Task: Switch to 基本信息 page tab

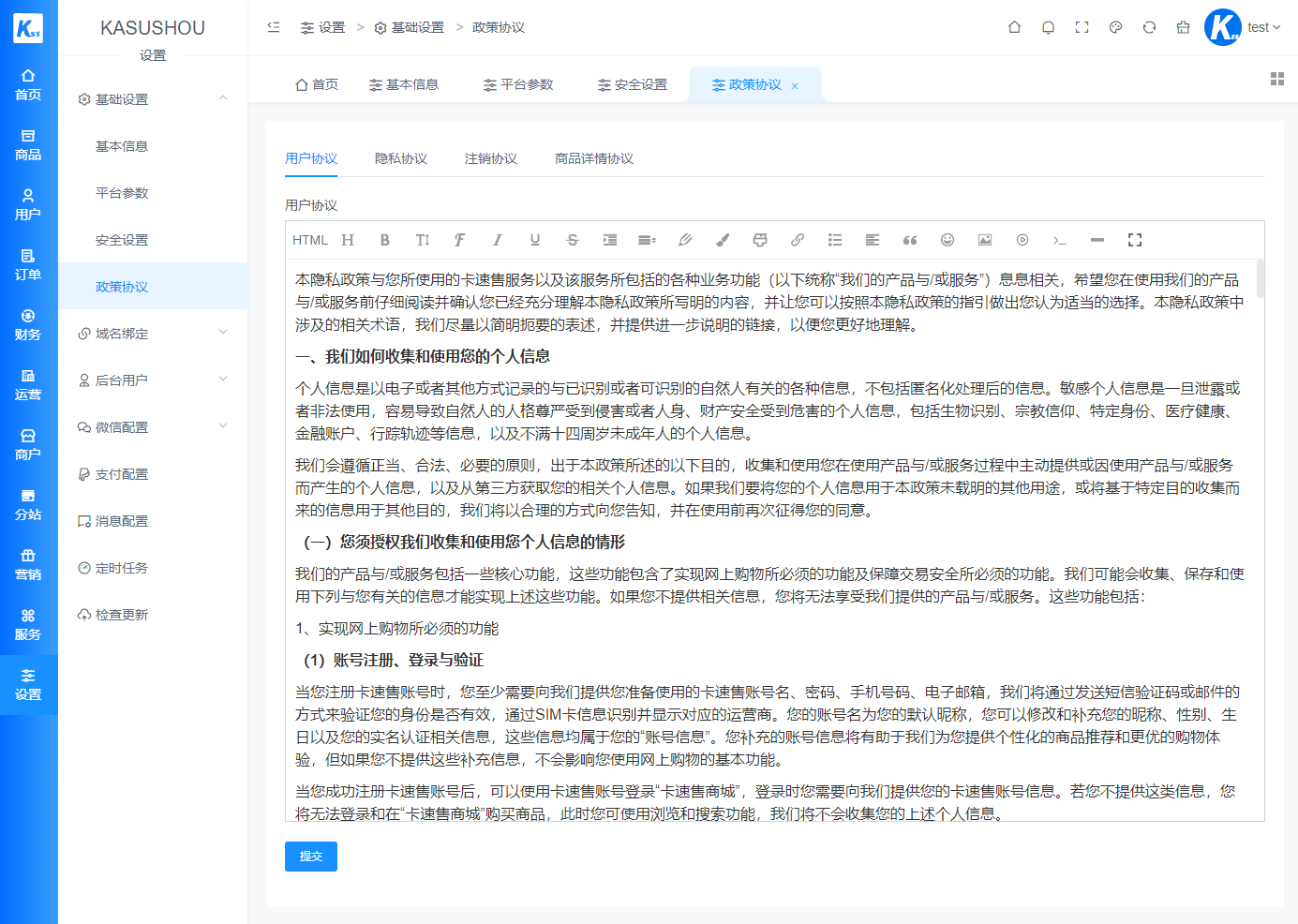Action: [404, 84]
